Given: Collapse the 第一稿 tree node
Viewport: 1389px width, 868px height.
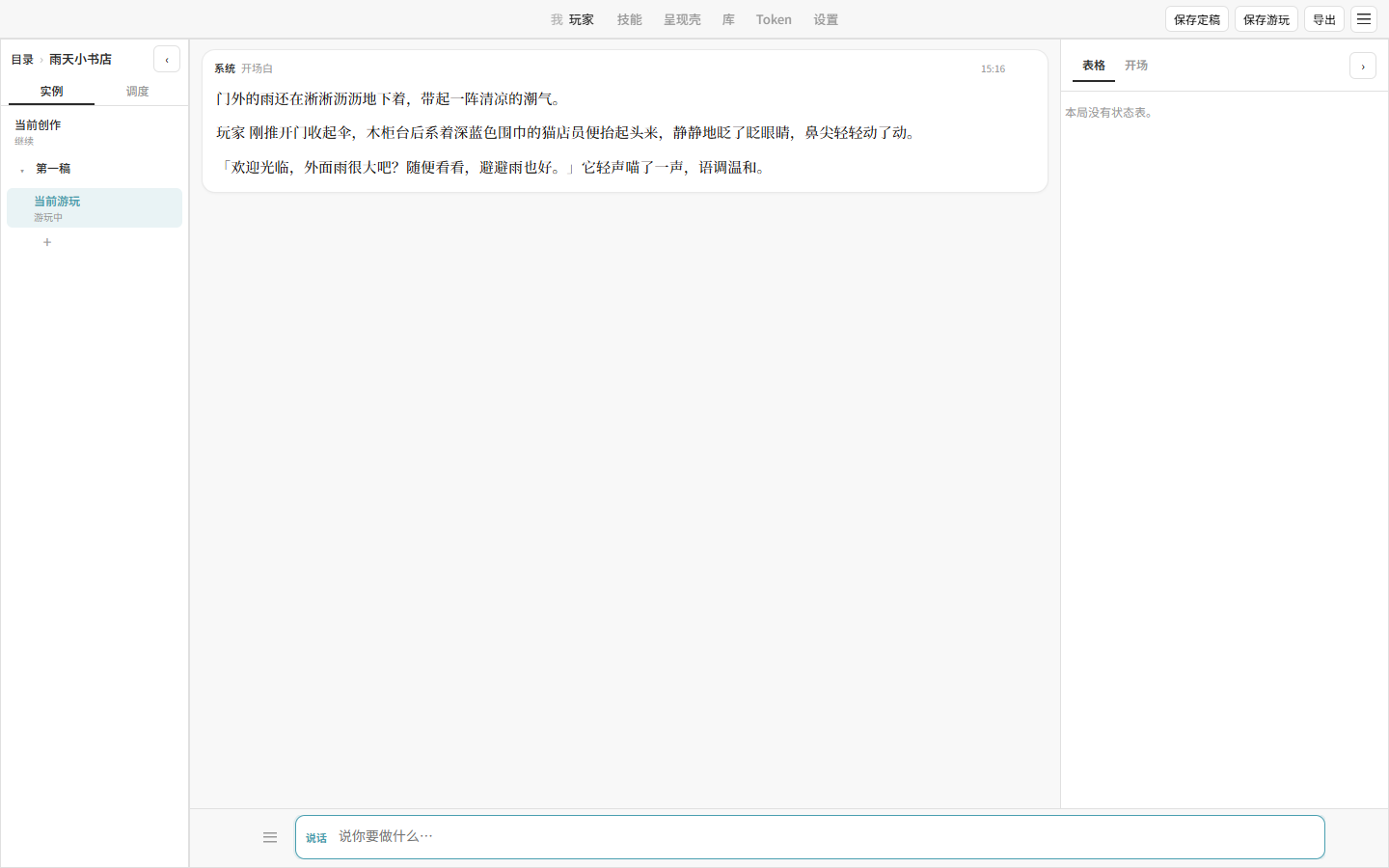Looking at the screenshot, I should 22,170.
